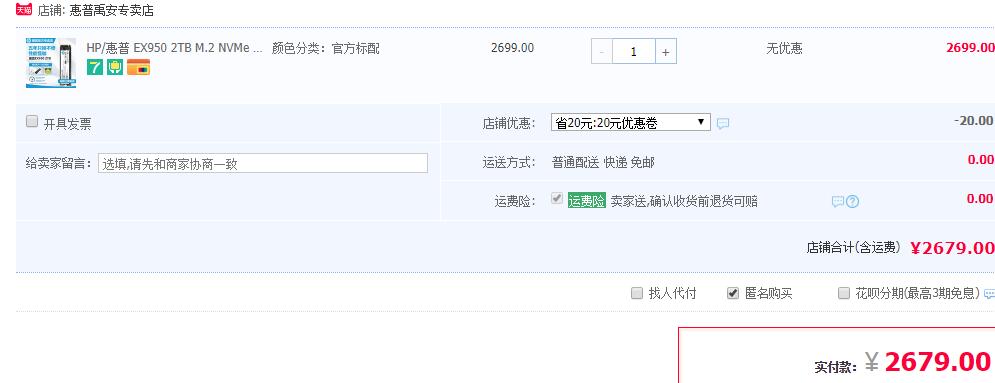
Task: Click the green 7-day return icon
Action: coord(95,67)
